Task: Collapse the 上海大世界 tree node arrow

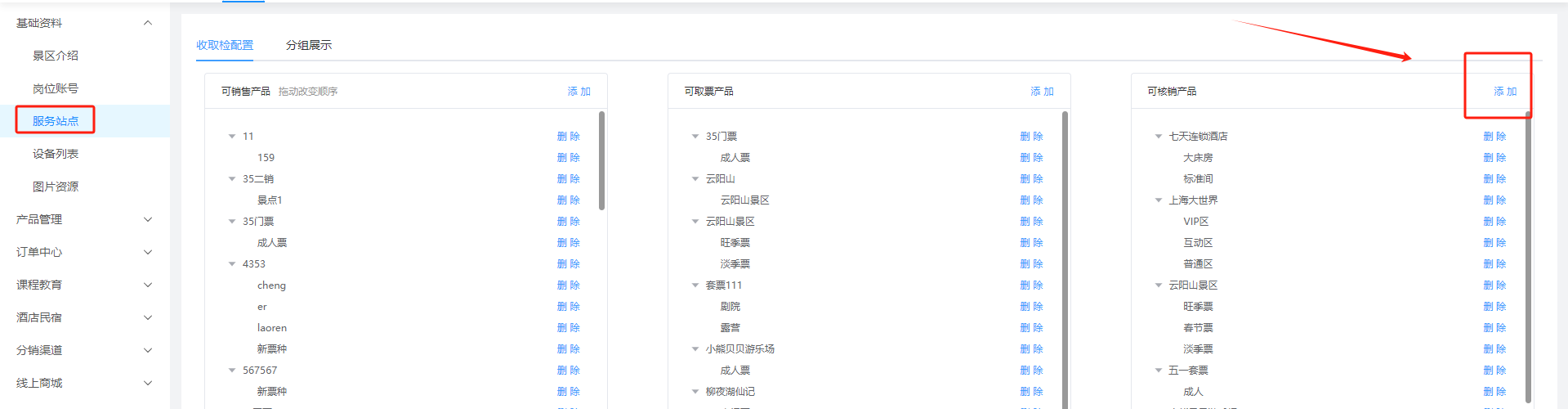Action: pos(1158,200)
